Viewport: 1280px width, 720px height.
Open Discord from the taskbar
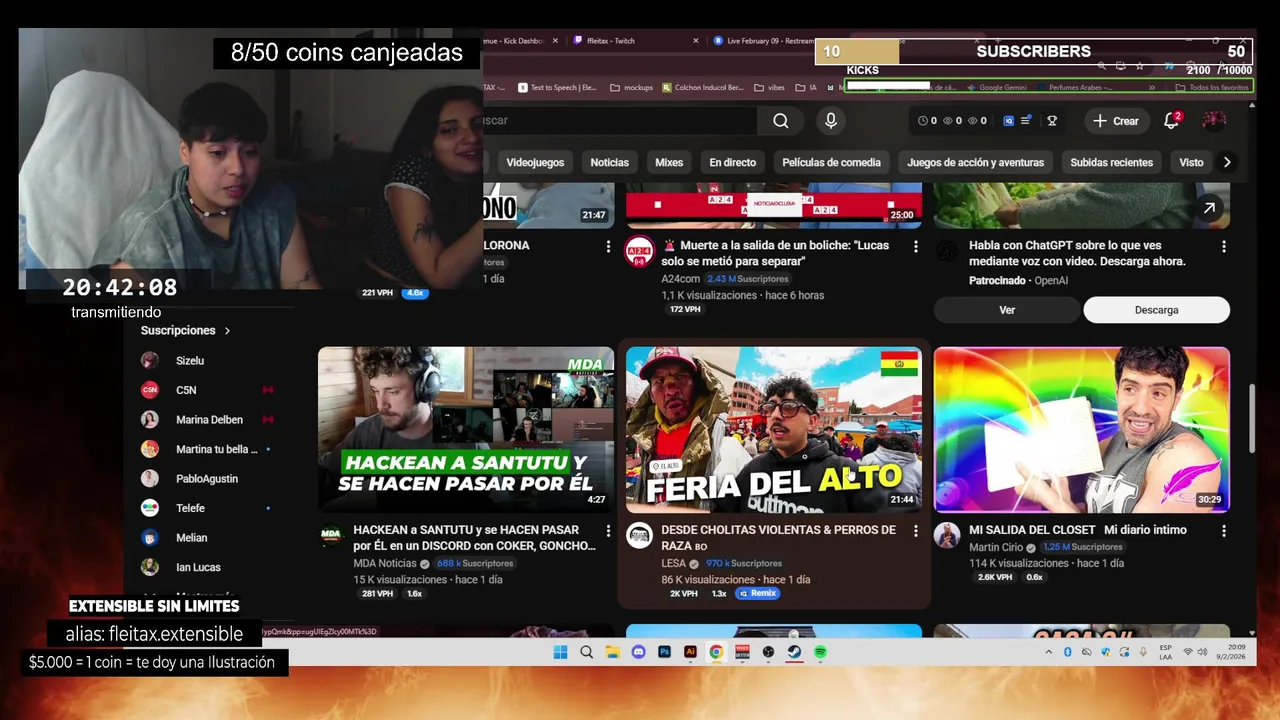638,652
